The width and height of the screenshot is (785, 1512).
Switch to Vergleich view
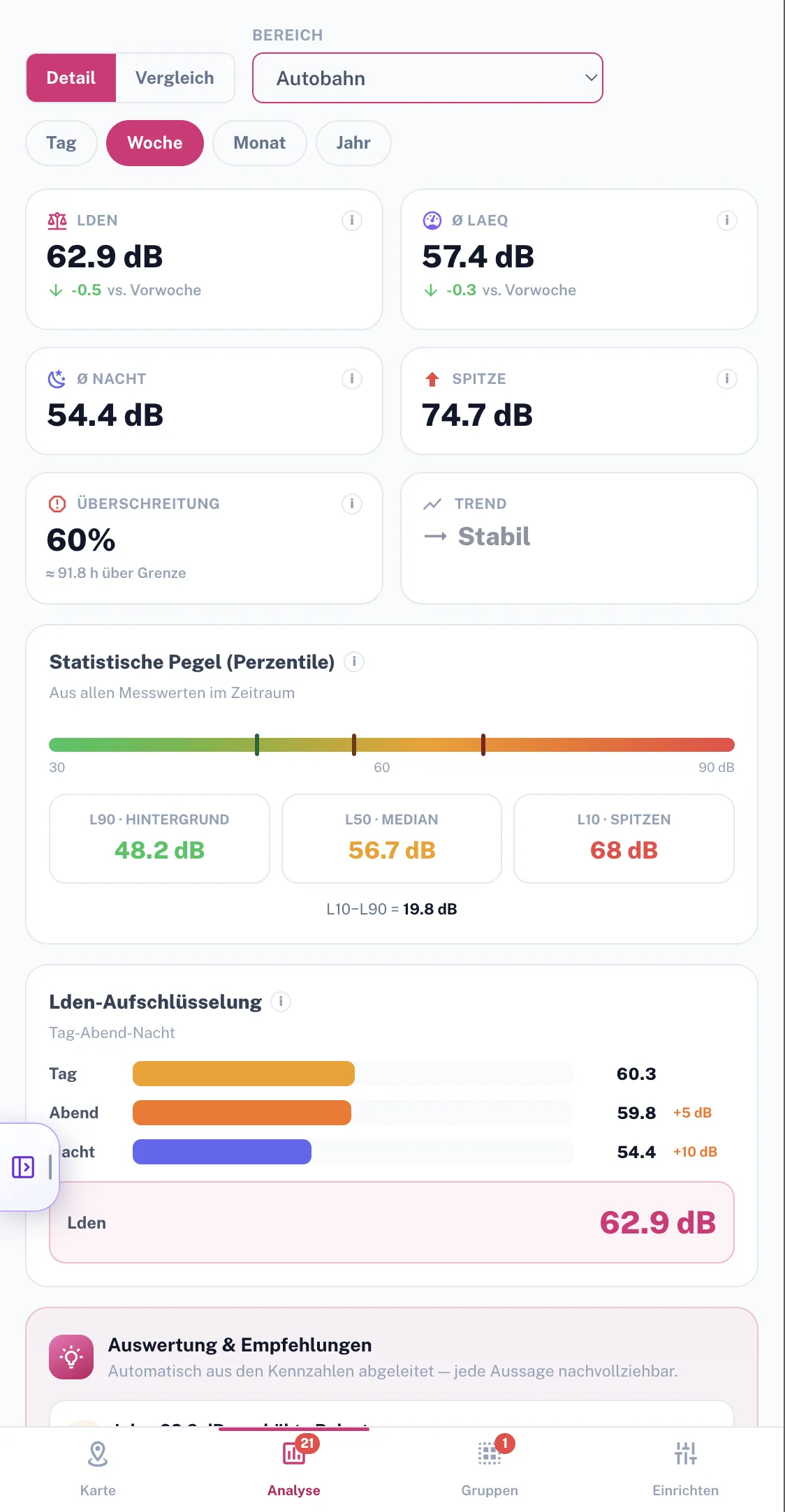point(175,78)
